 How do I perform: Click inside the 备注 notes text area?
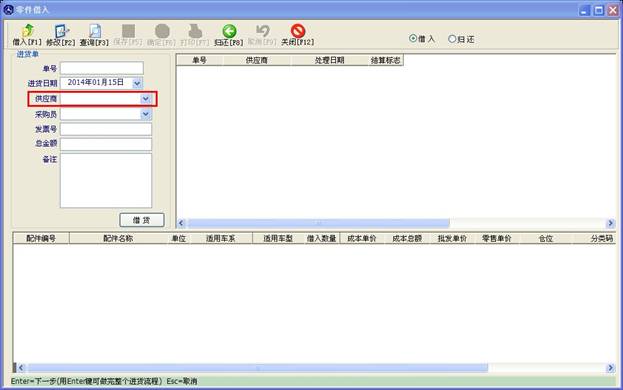coord(106,180)
